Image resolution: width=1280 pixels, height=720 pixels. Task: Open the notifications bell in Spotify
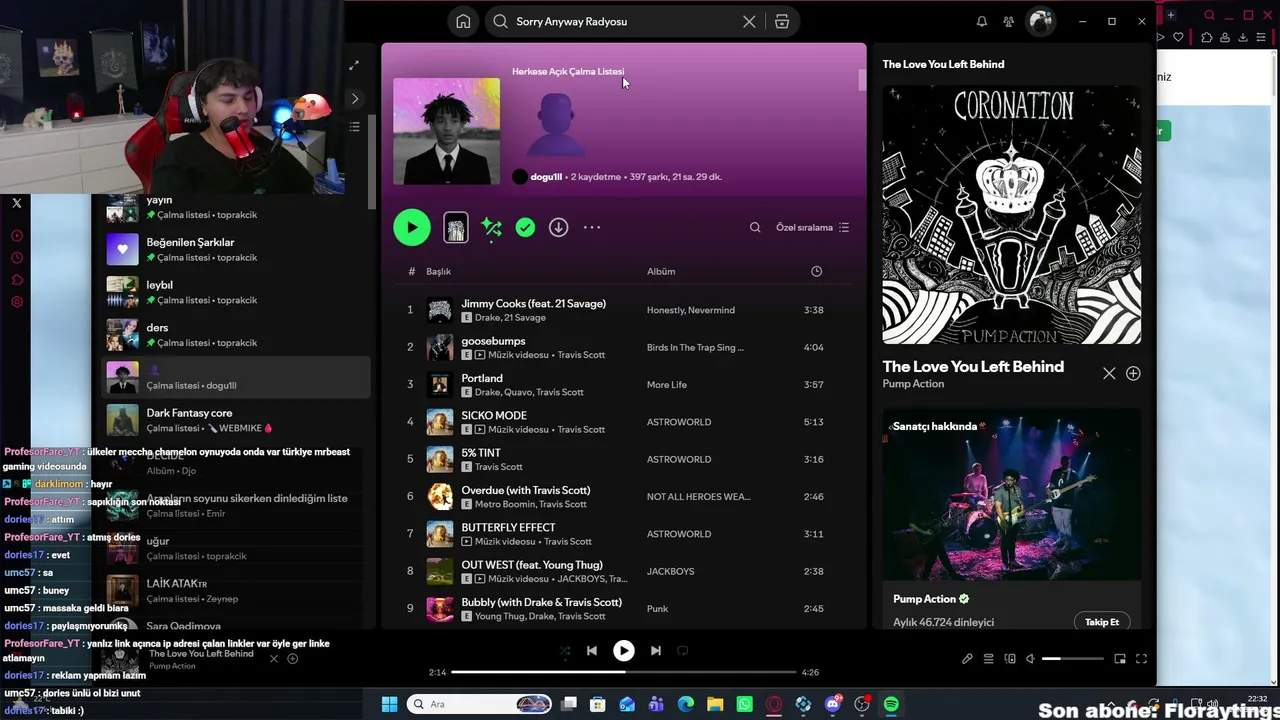tap(982, 21)
